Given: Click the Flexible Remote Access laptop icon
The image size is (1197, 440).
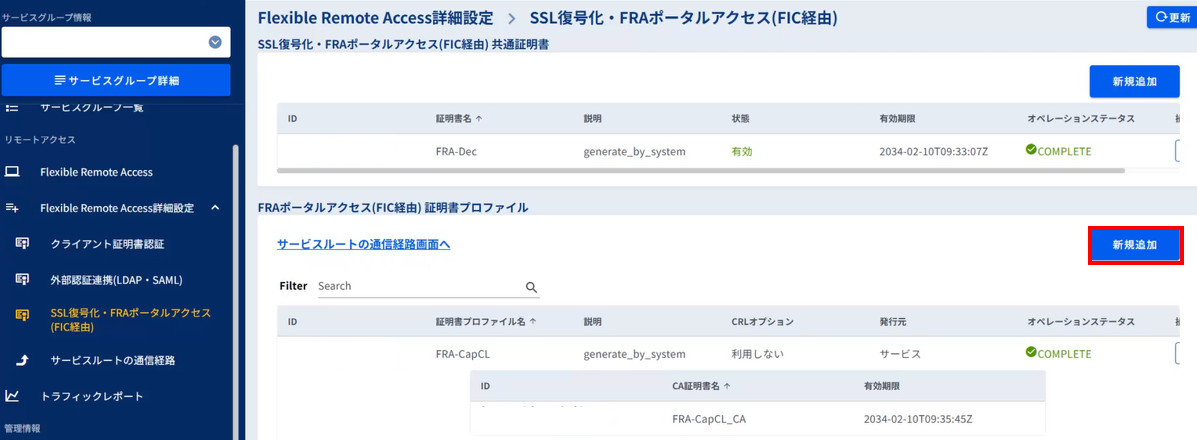Looking at the screenshot, I should click(12, 172).
